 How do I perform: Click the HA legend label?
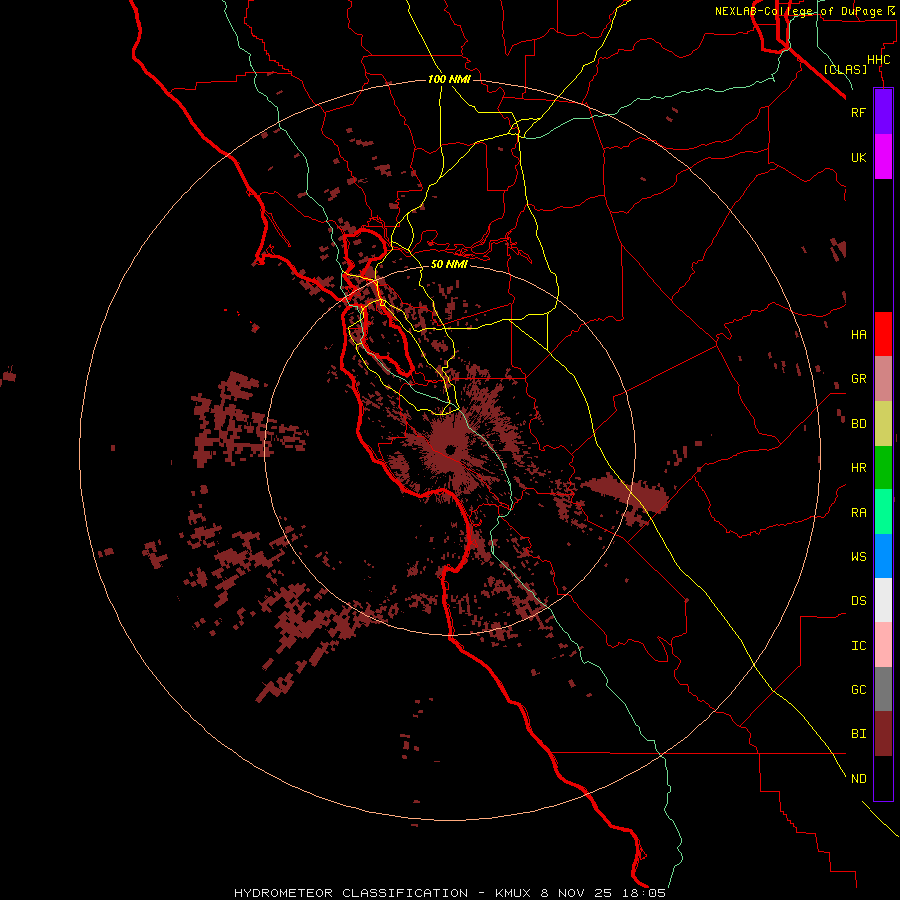pos(858,334)
